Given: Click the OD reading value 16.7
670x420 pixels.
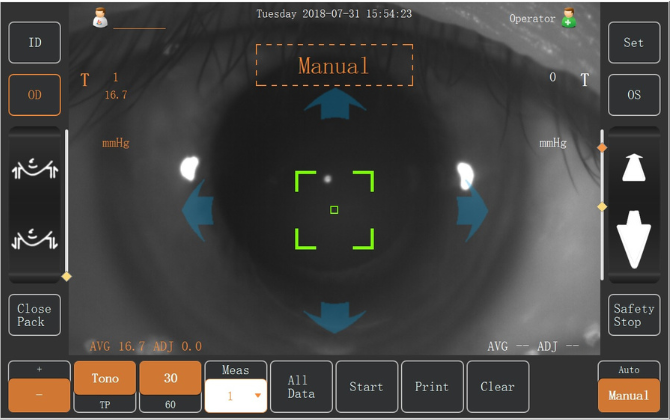Looking at the screenshot, I should [116, 95].
